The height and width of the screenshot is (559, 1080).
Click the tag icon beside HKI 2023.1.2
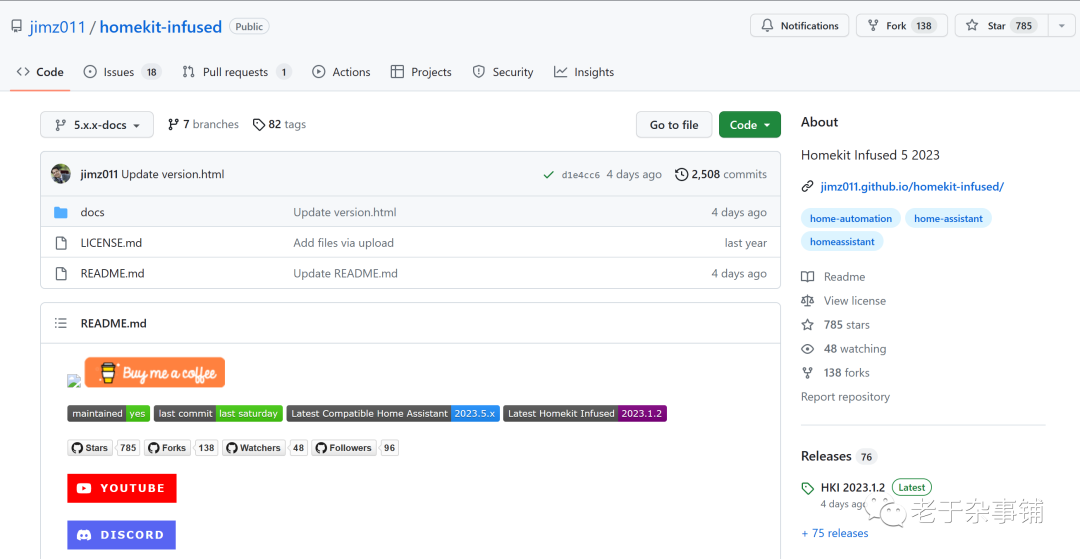pyautogui.click(x=807, y=488)
